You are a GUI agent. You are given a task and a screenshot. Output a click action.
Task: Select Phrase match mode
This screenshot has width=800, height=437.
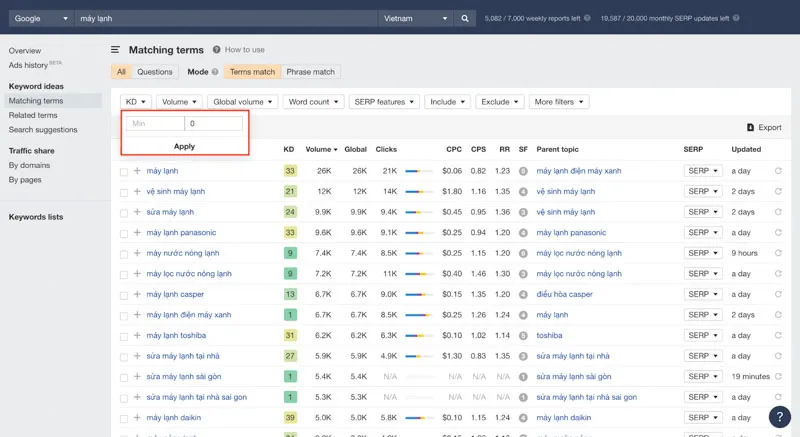(x=310, y=72)
